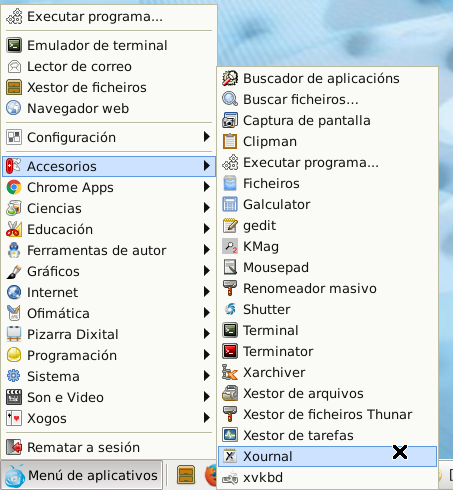Click the Lector de correo envelope icon
453x490 pixels.
(x=14, y=66)
